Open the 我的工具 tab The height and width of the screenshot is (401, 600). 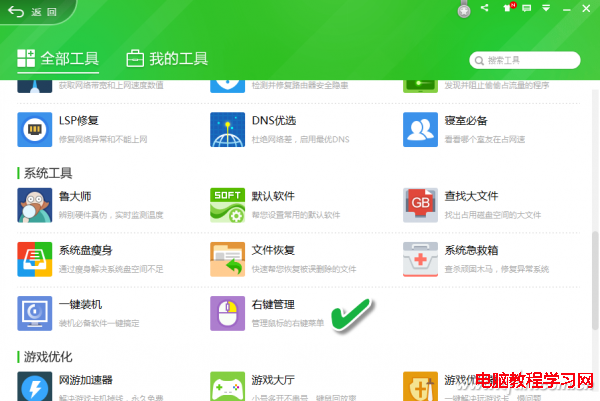tap(167, 59)
